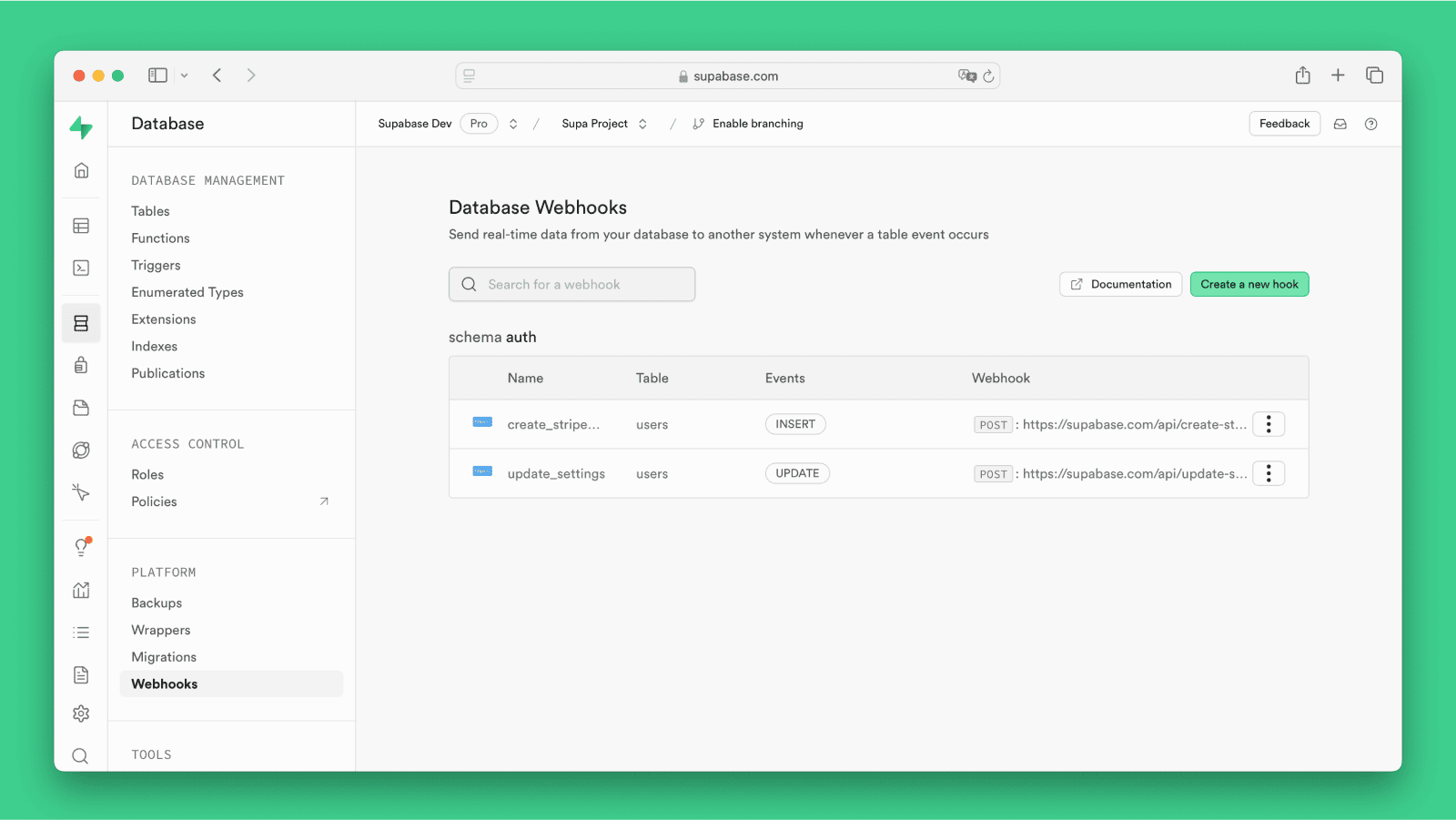Click the Feedback button
1456x820 pixels.
tap(1284, 124)
